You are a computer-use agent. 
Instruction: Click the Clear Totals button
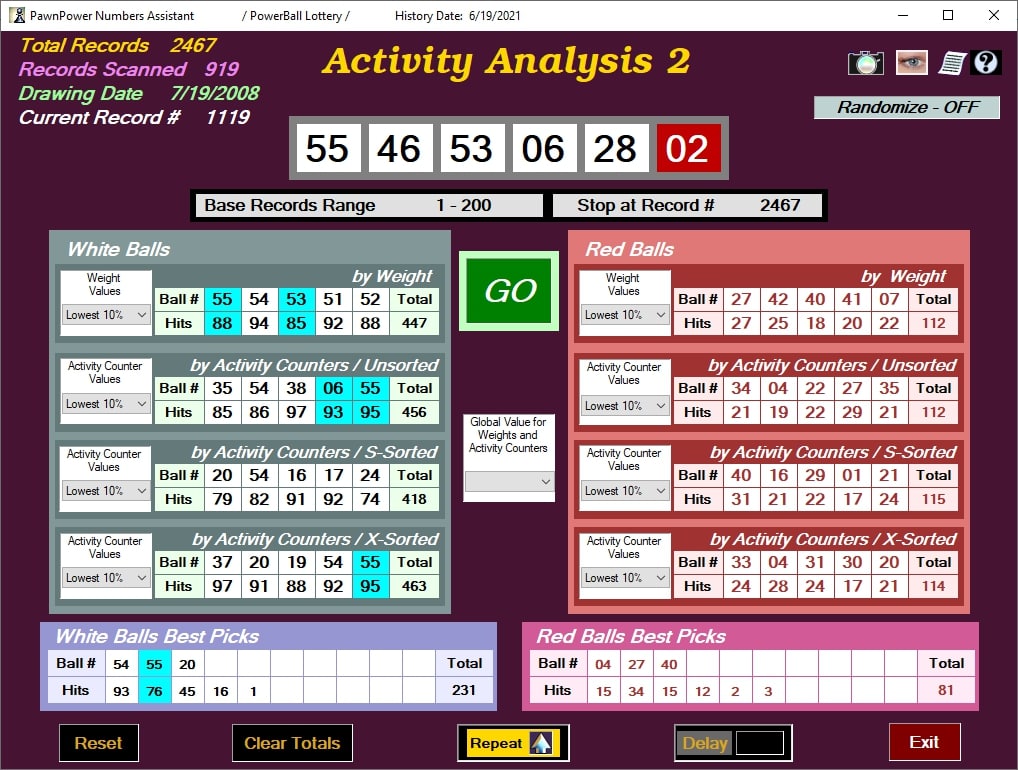coord(292,743)
